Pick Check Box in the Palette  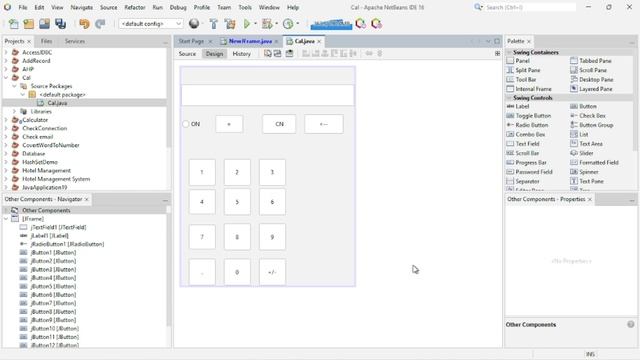[x=588, y=116]
